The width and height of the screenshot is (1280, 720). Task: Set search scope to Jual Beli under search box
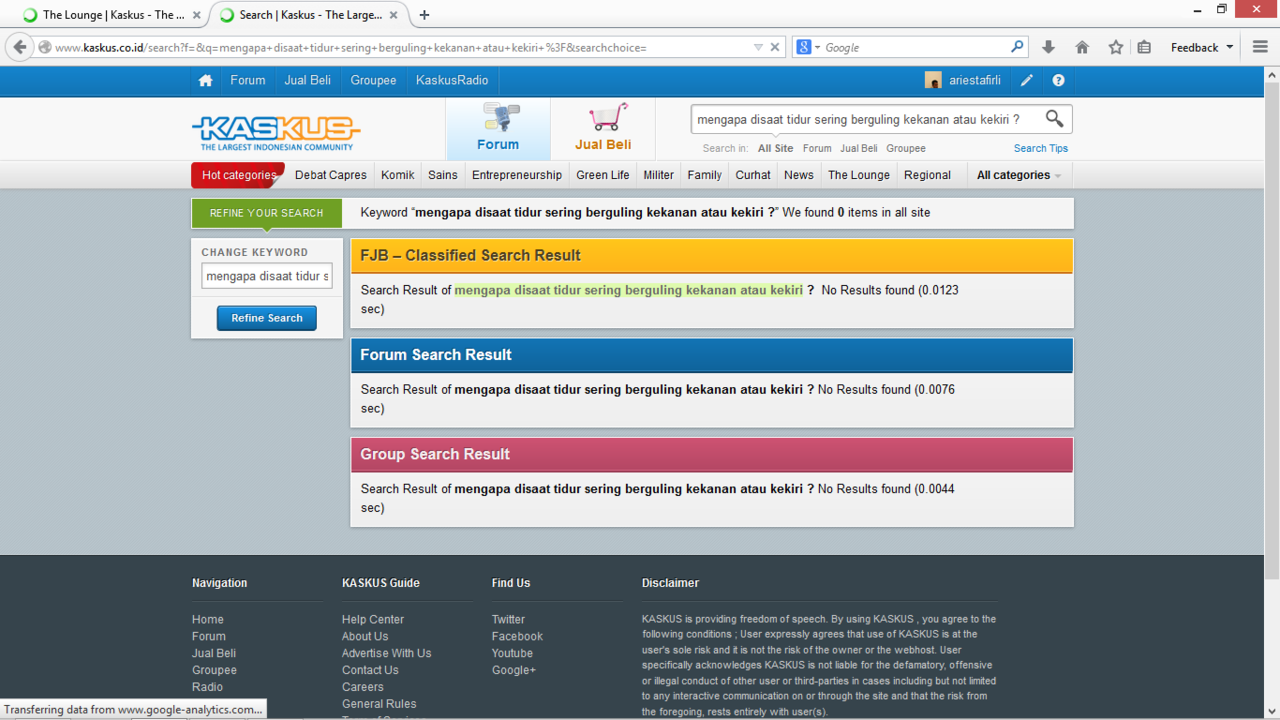(859, 148)
